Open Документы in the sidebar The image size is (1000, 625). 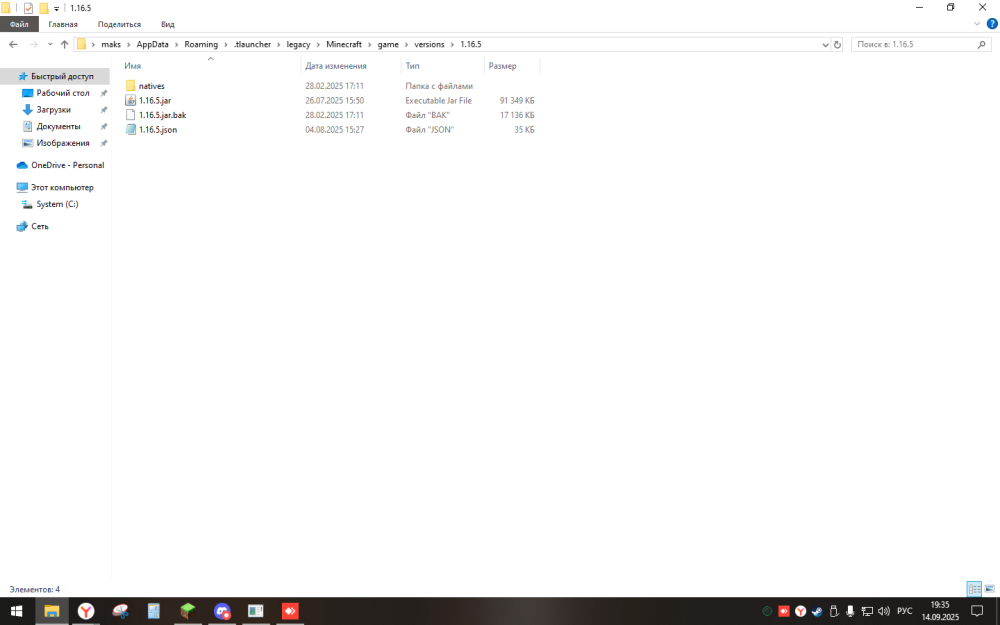click(x=58, y=126)
